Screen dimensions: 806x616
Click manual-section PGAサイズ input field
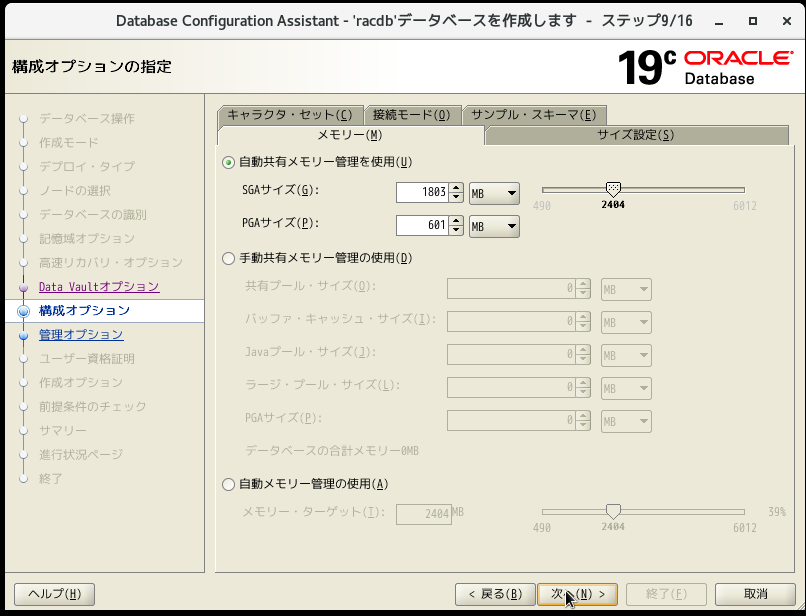tap(511, 421)
